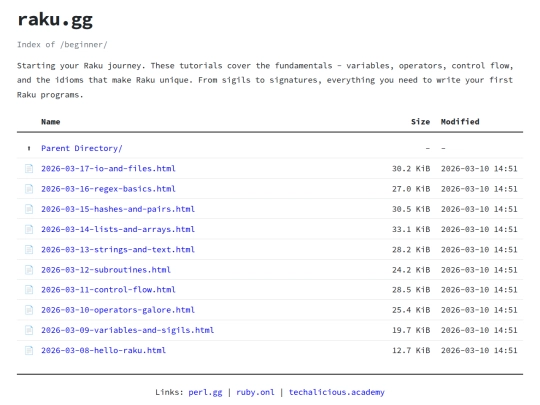Click the file icon beside 2026-03-08-hello-raku.html
The height and width of the screenshot is (405, 540).
[x=29, y=351]
